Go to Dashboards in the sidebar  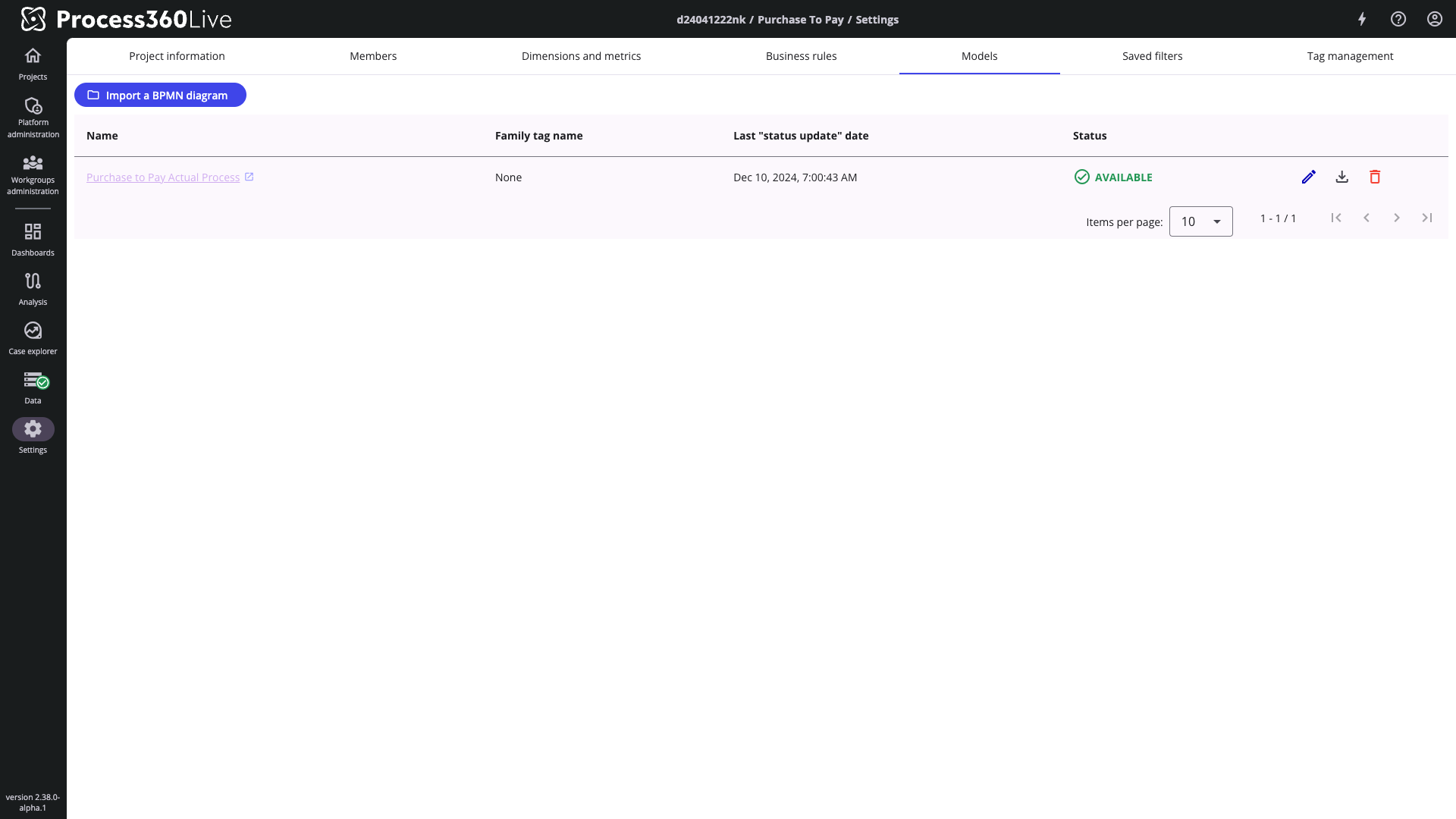33,239
